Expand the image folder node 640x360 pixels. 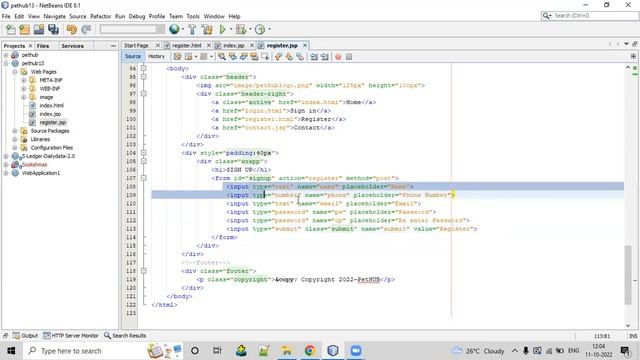pyautogui.click(x=23, y=97)
